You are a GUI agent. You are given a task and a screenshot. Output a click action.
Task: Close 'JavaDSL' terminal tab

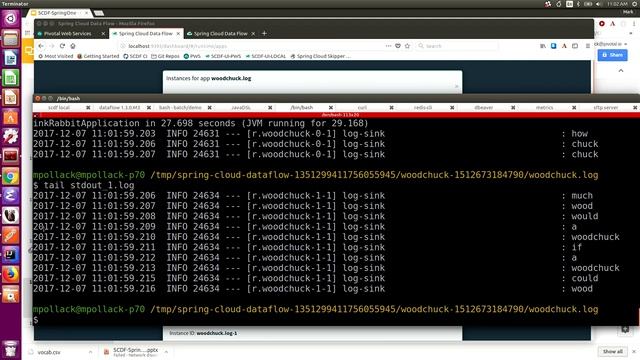270,107
